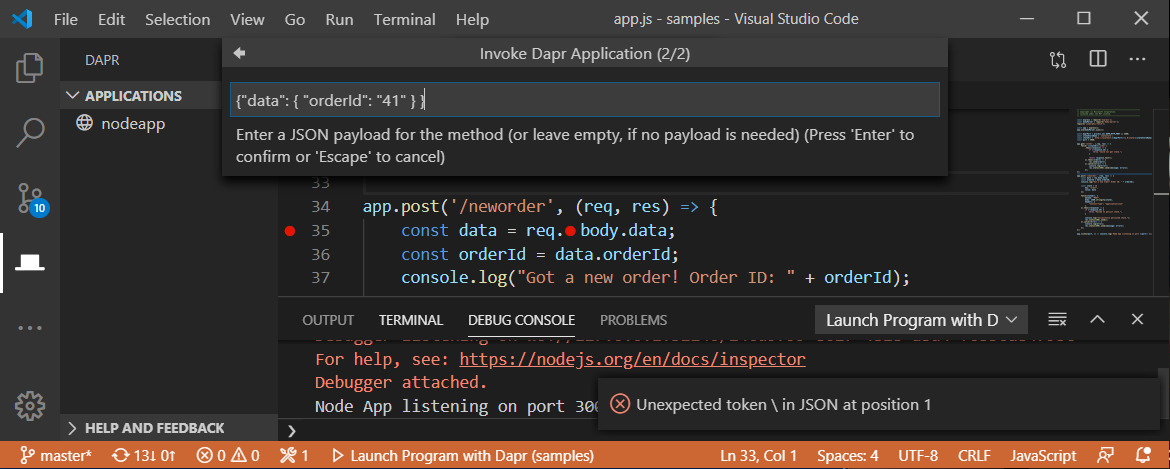Click line number 37 in gutter
This screenshot has height=469, width=1170.
pyautogui.click(x=320, y=278)
